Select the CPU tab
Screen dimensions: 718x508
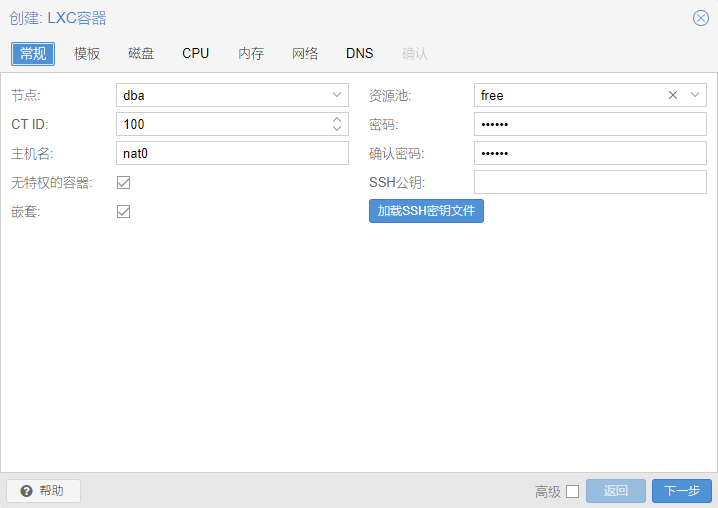pyautogui.click(x=196, y=53)
